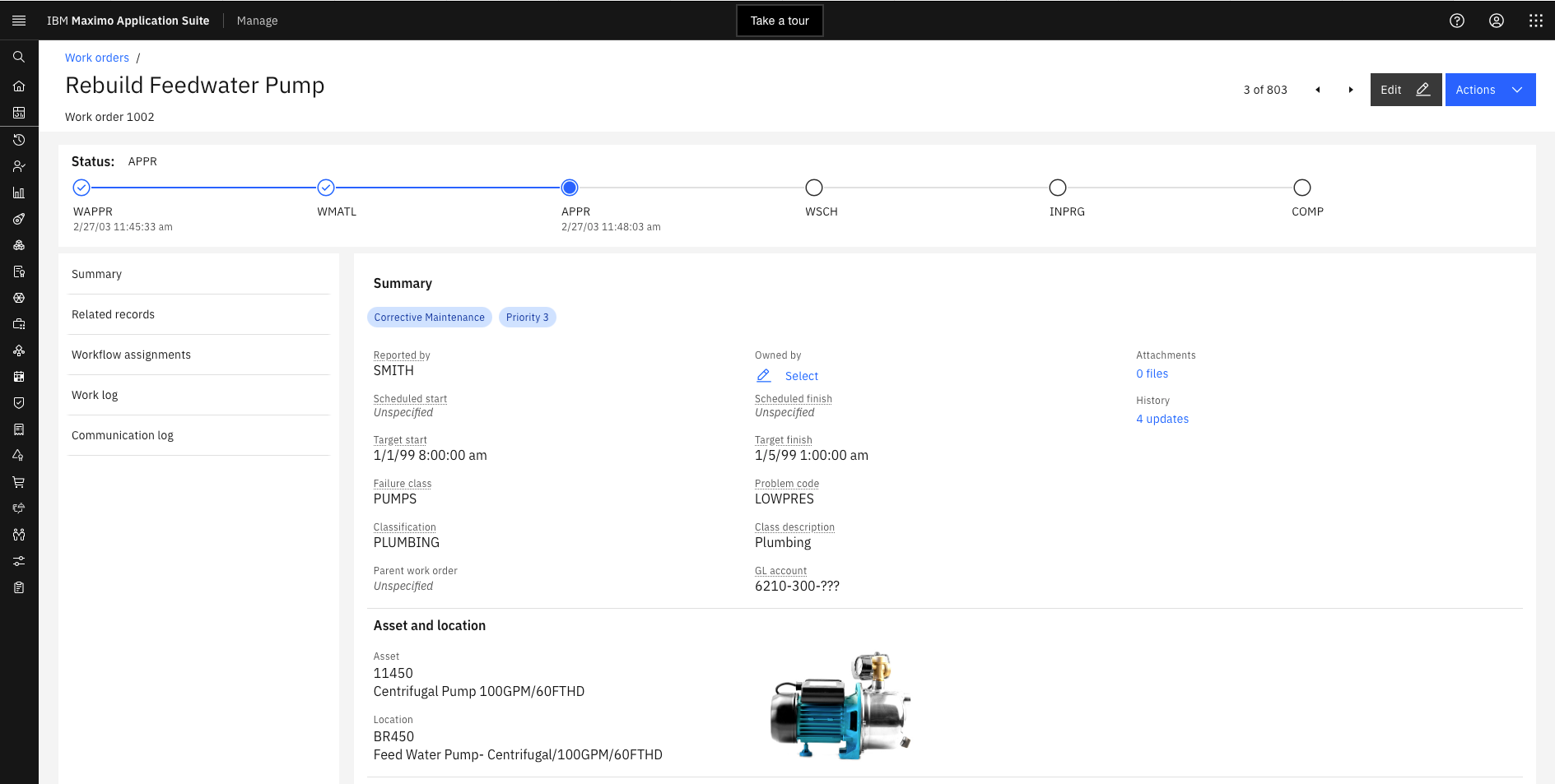Click the Select owner link
Screen dimensions: 1555x784
click(x=802, y=376)
